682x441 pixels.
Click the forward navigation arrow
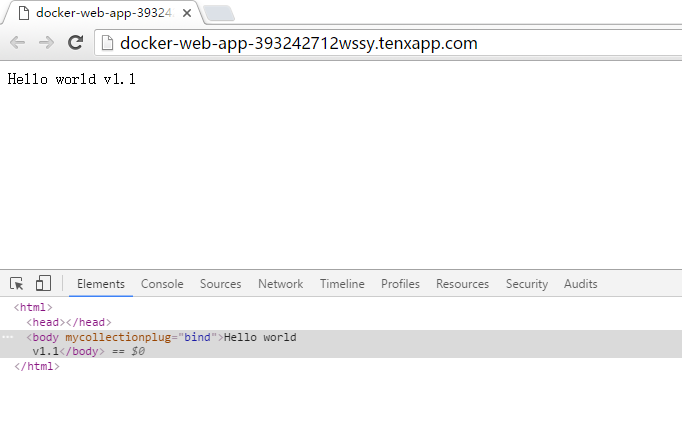pyautogui.click(x=46, y=43)
